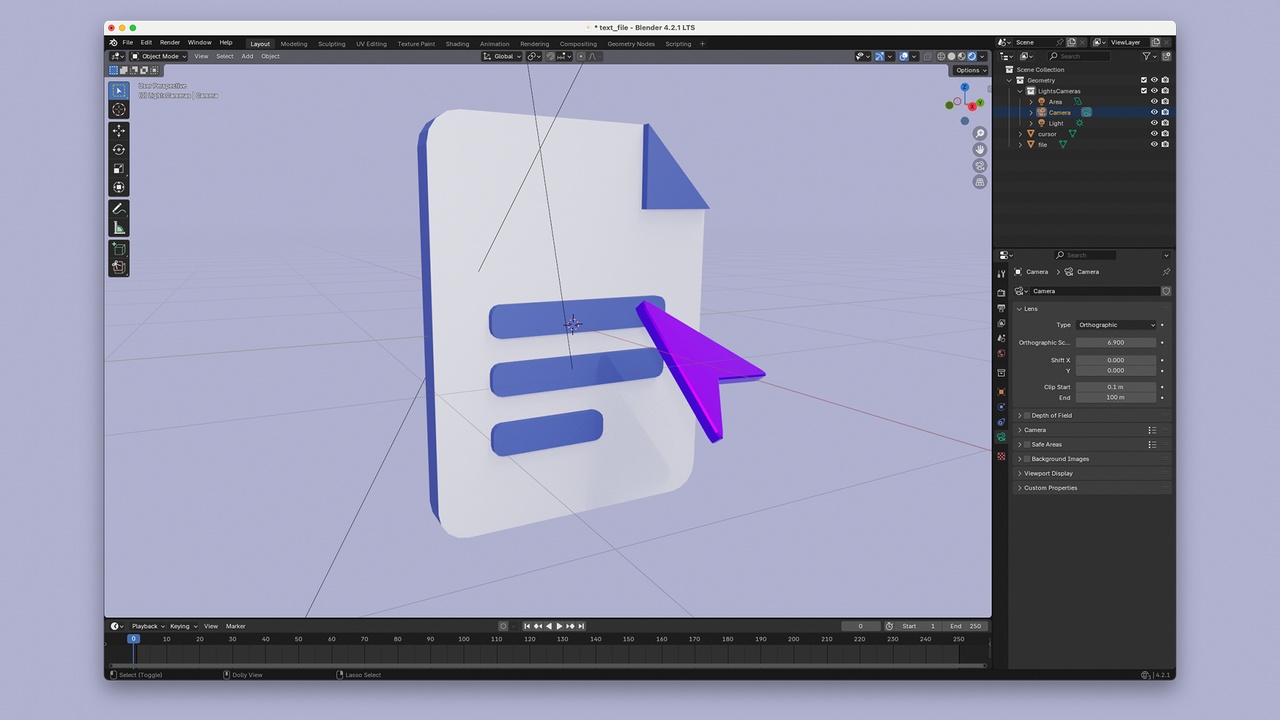Open the Tool properties tab
This screenshot has height=720, width=1280.
click(1001, 274)
